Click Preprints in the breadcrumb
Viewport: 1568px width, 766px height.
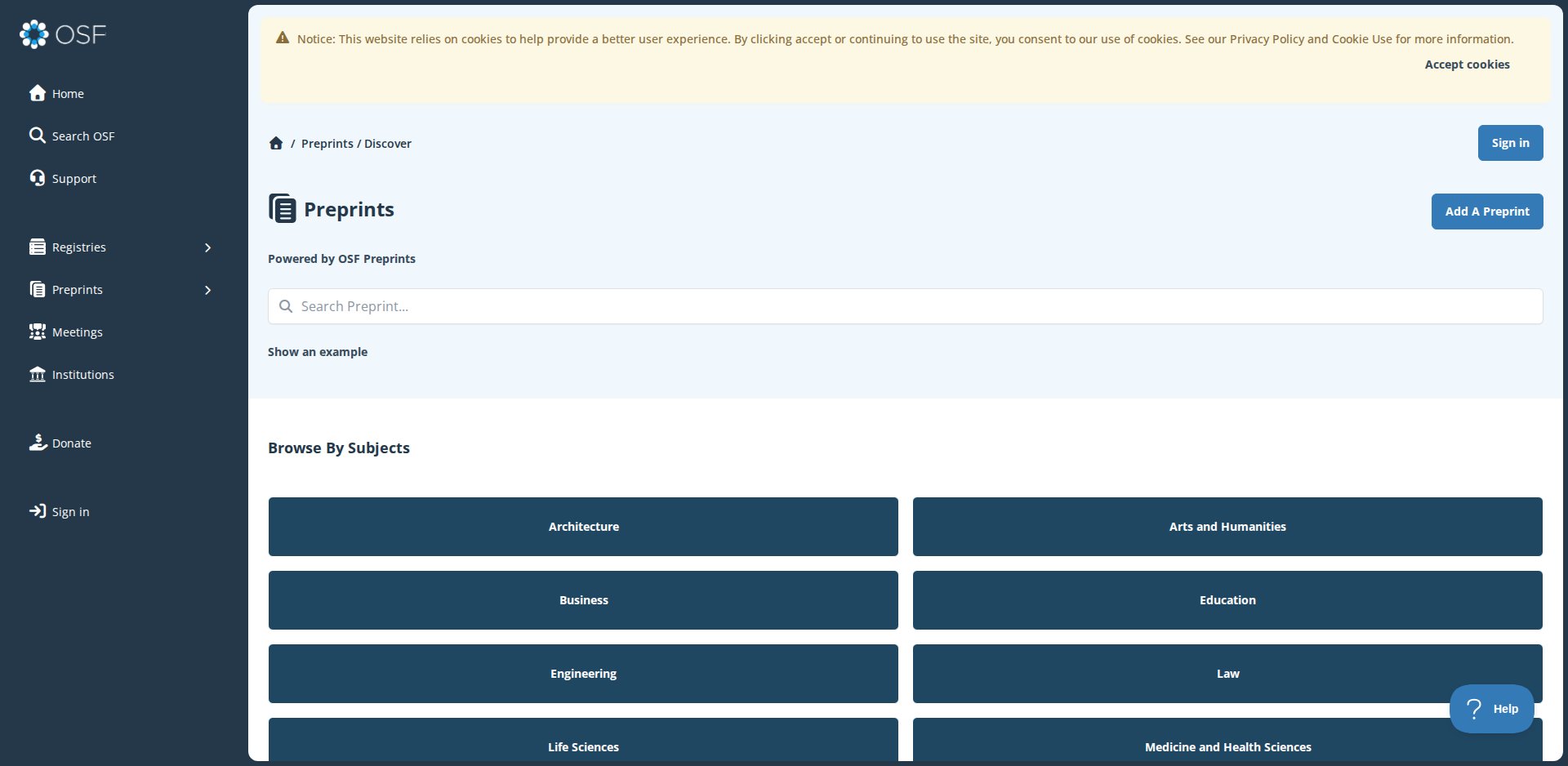point(327,144)
